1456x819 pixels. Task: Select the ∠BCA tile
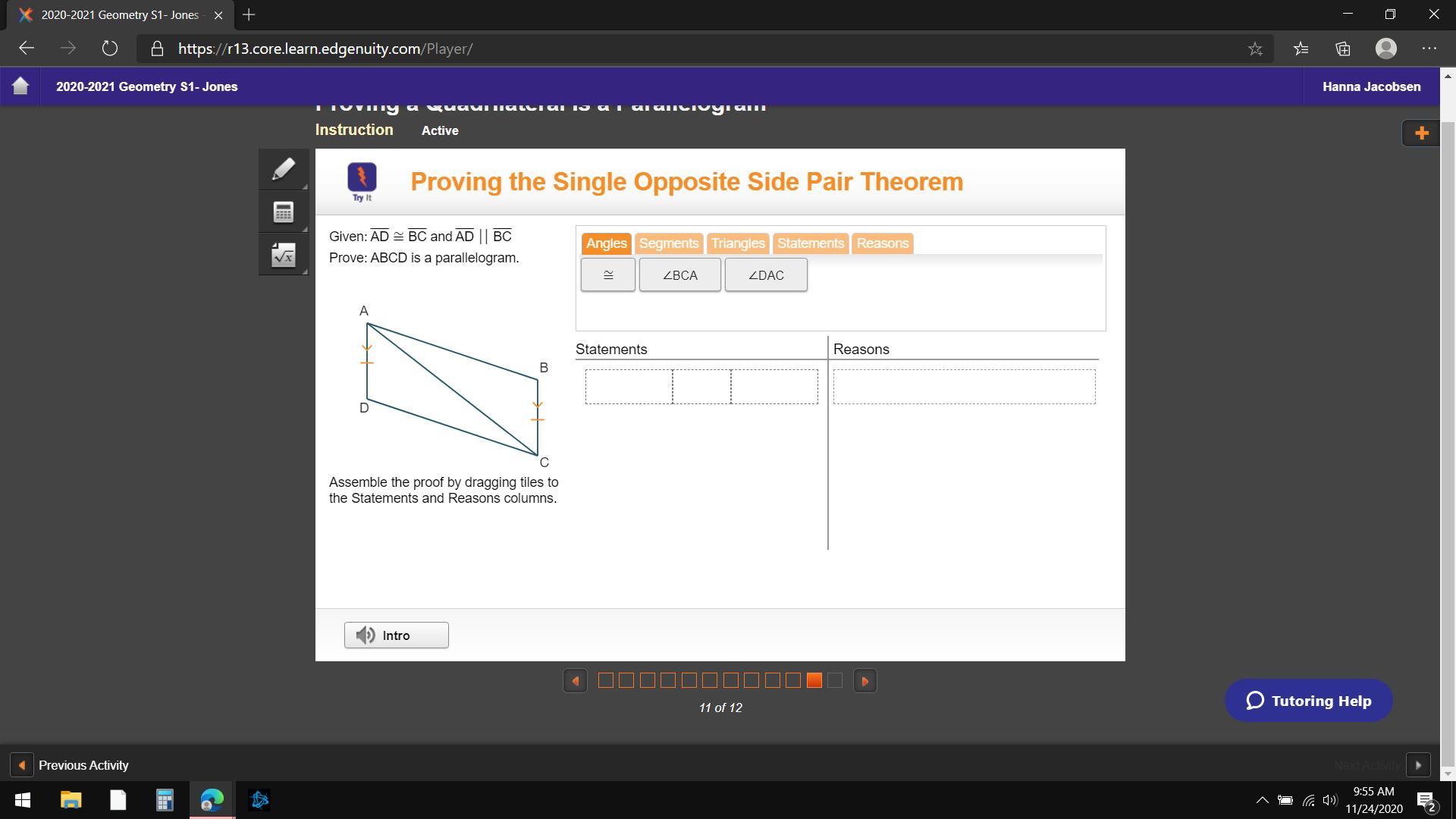[x=679, y=275]
